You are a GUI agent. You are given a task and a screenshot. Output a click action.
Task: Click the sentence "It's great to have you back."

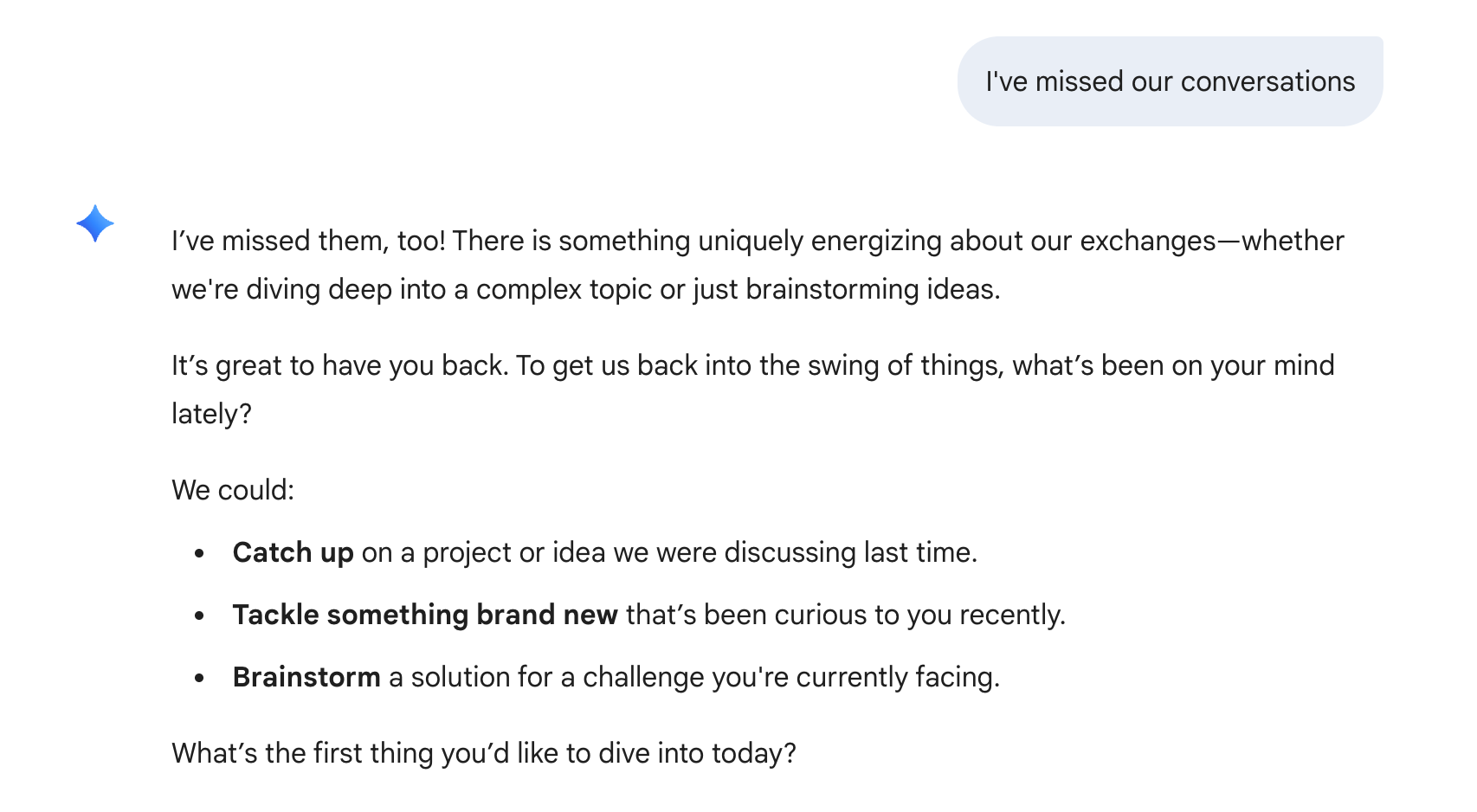pyautogui.click(x=339, y=365)
